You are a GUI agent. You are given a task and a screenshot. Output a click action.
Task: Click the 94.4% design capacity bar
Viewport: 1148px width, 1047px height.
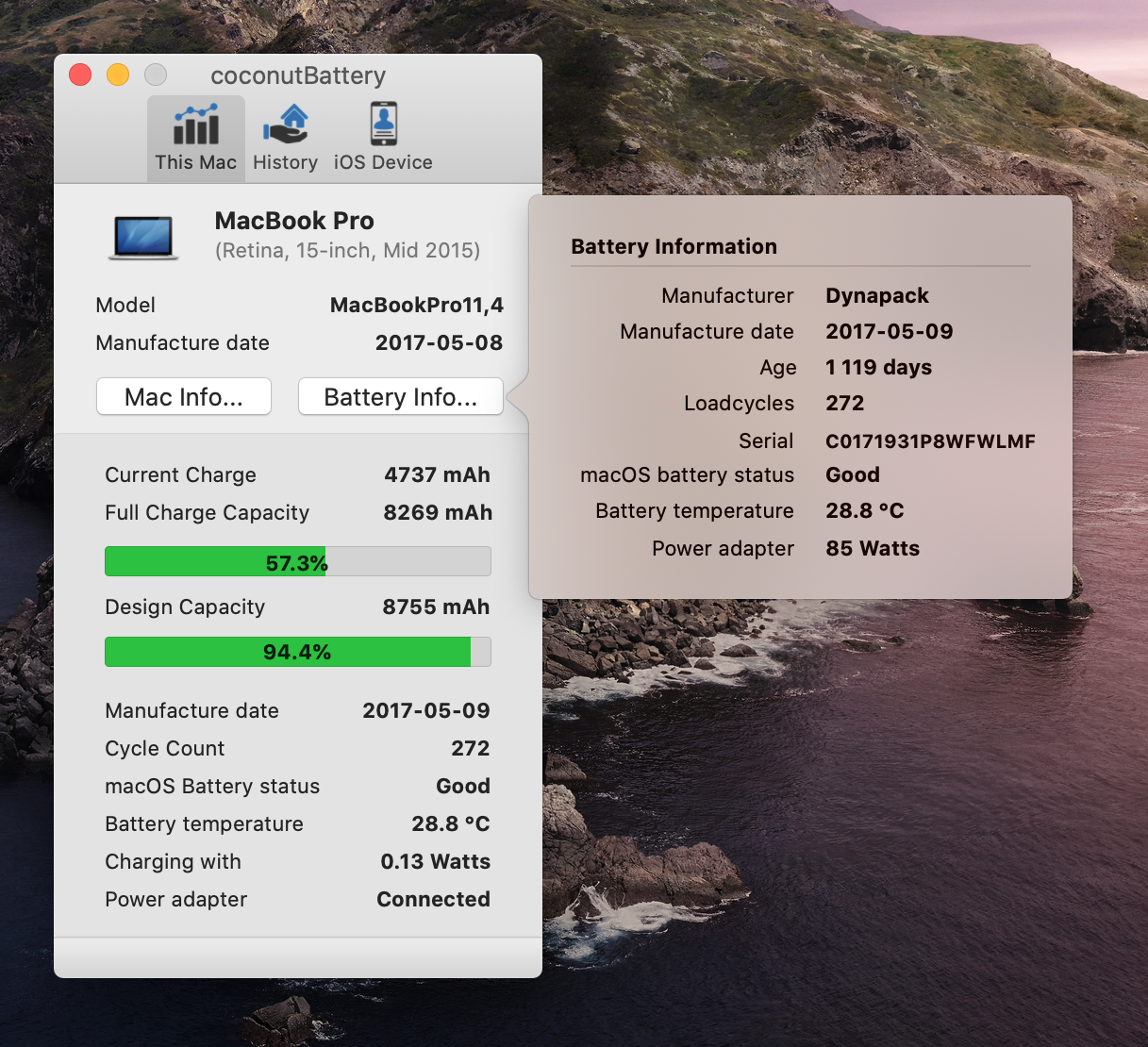[298, 652]
